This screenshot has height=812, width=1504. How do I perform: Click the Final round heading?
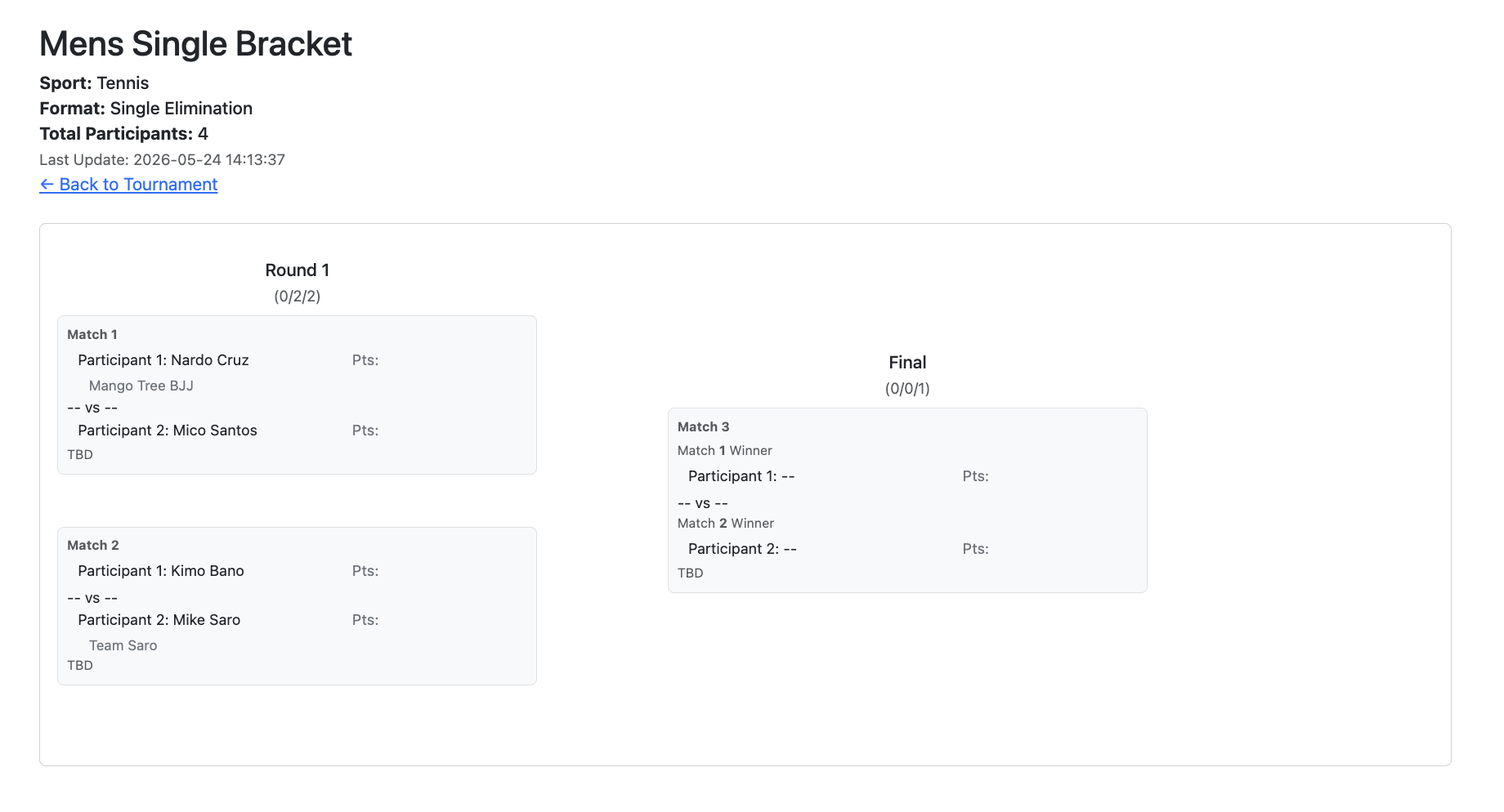907,363
